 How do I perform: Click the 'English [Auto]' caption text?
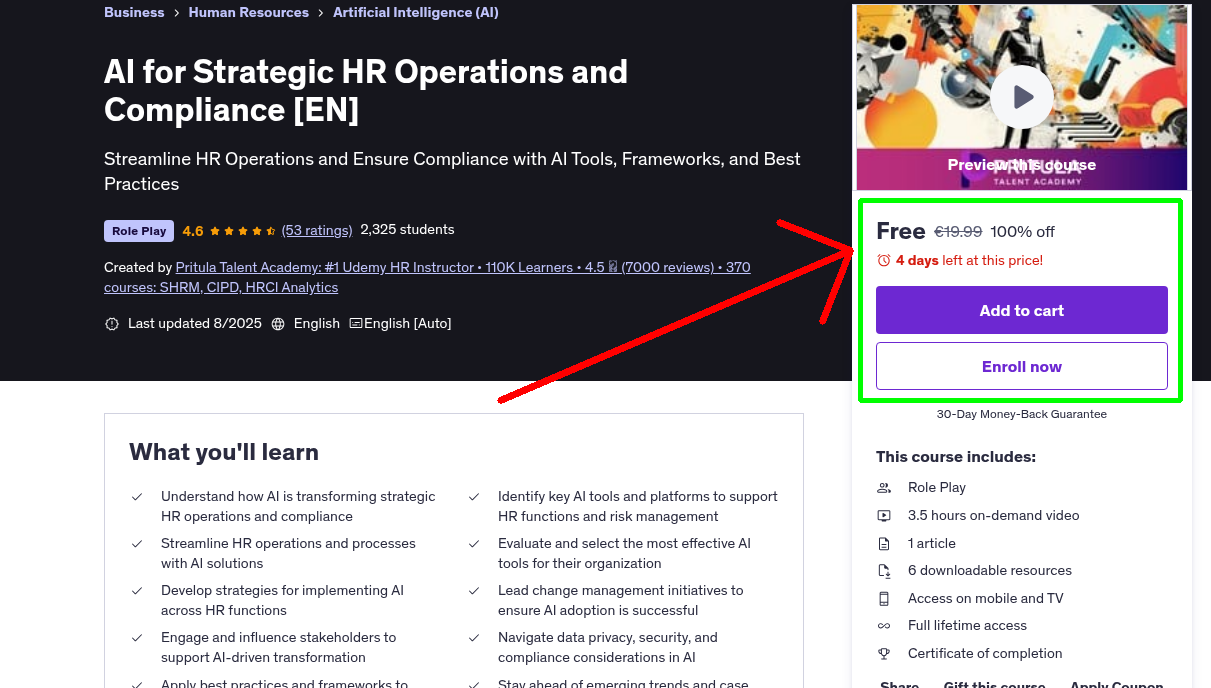408,324
